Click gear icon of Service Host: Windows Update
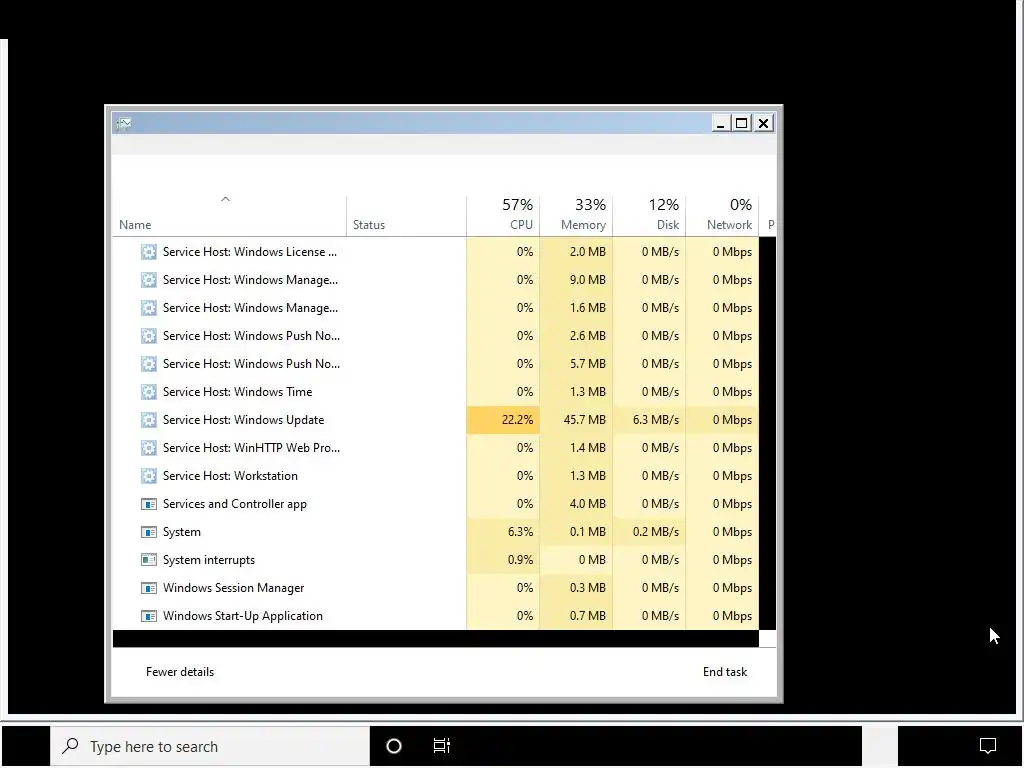Viewport: 1024px width, 768px height. [x=149, y=420]
